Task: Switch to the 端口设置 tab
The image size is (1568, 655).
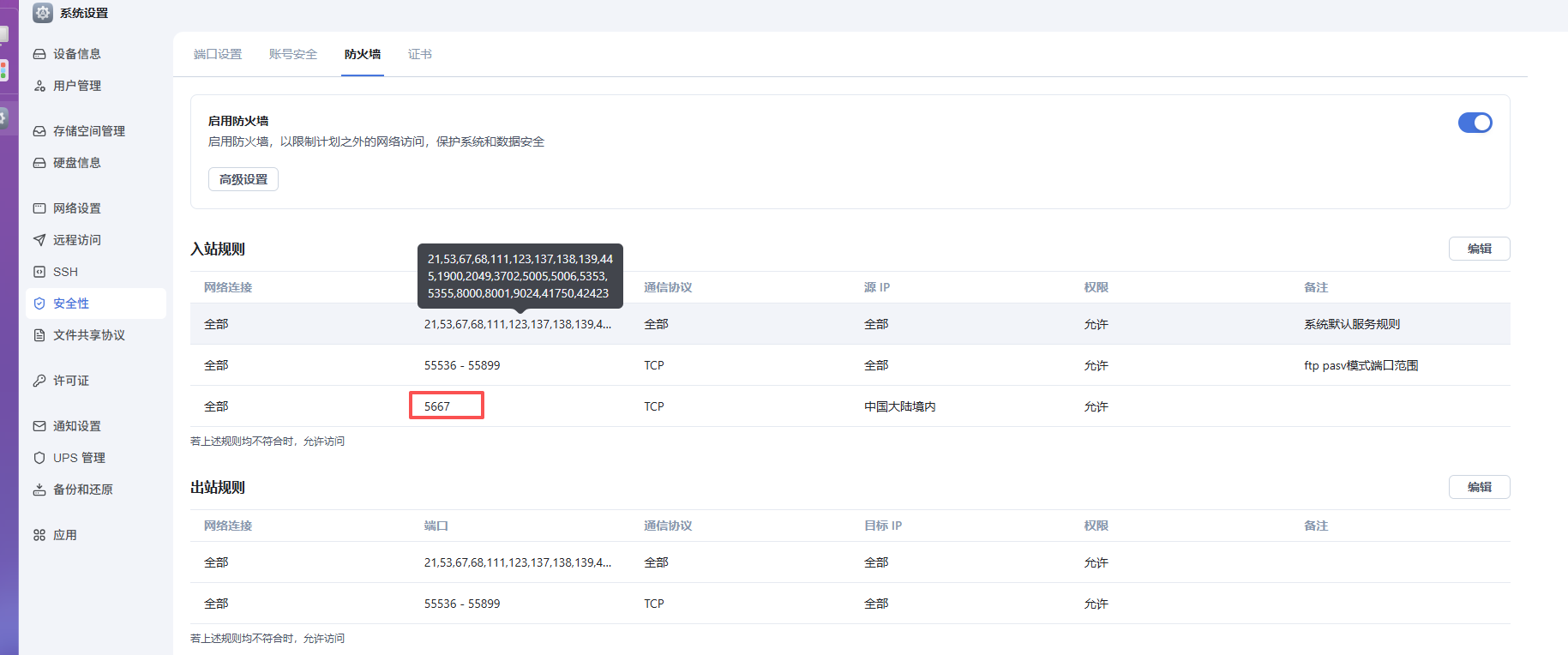Action: [x=218, y=54]
